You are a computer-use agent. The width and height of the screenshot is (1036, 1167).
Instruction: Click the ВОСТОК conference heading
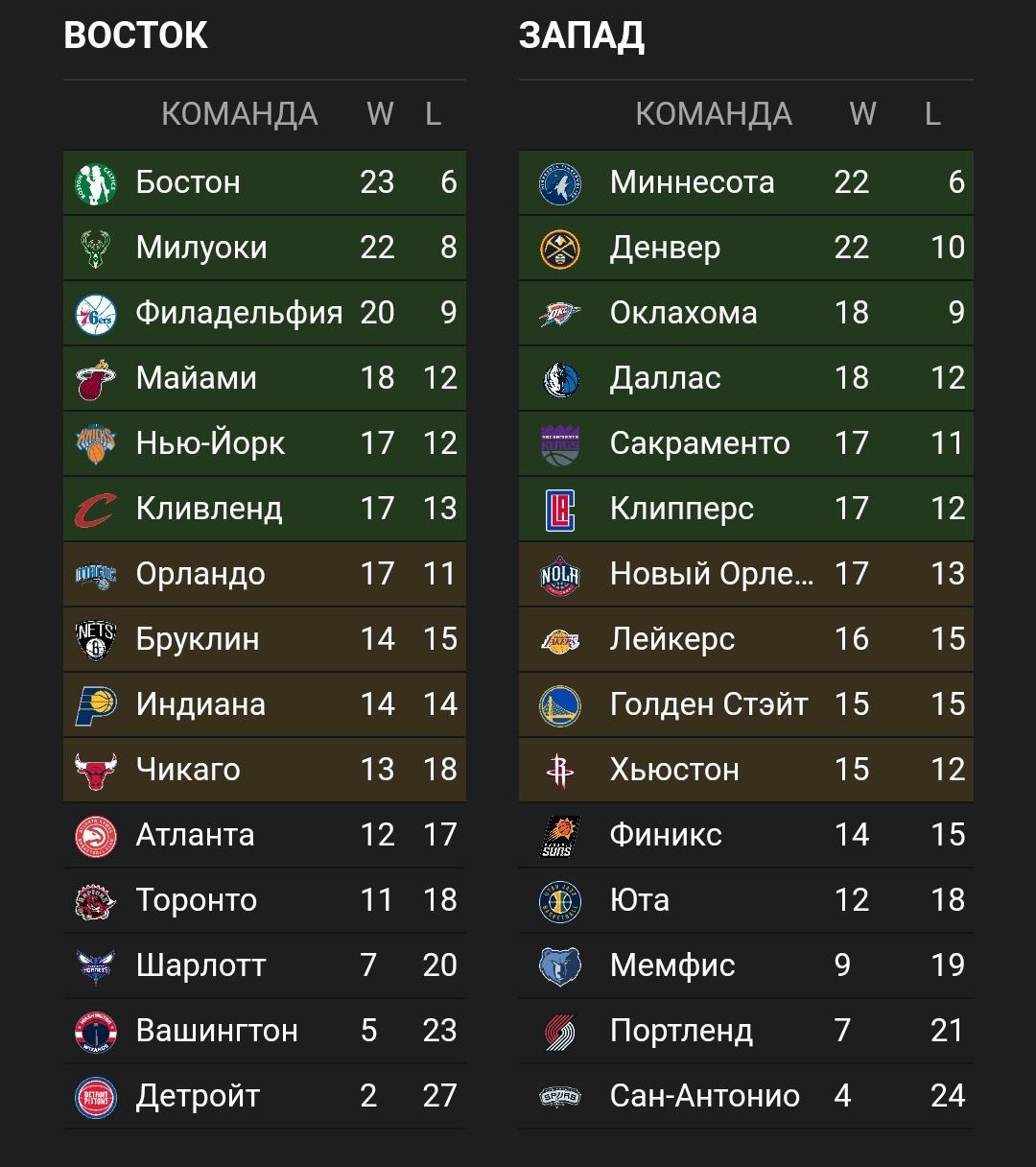coord(135,36)
